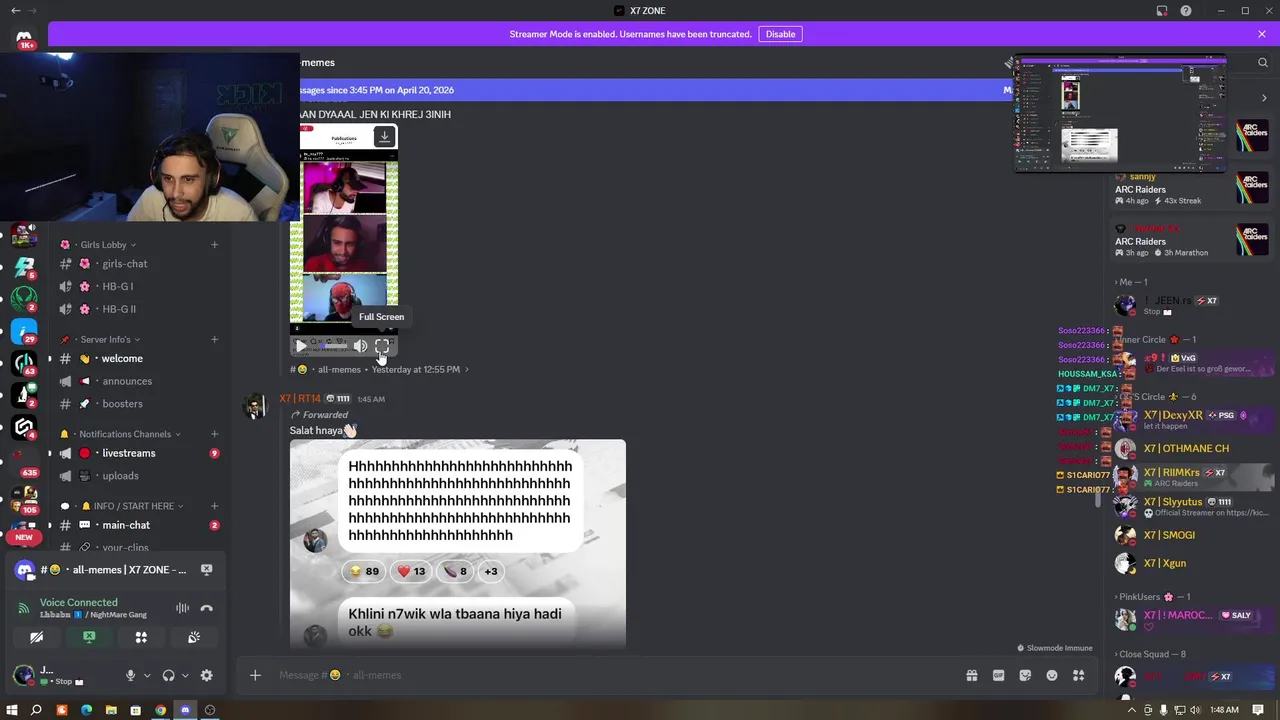
Task: Stop screen share in all-memes header
Action: (206, 569)
